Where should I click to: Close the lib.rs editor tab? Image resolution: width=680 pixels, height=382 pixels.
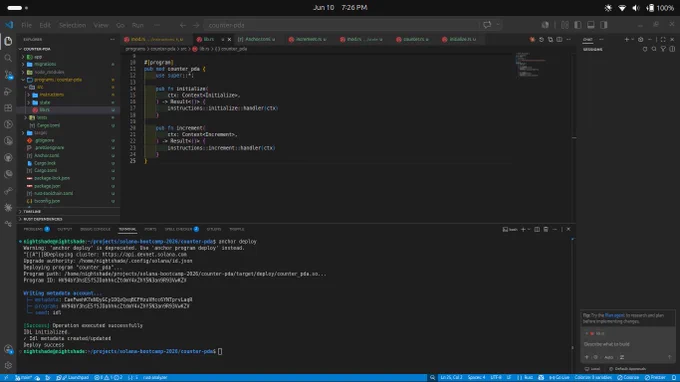(229, 39)
